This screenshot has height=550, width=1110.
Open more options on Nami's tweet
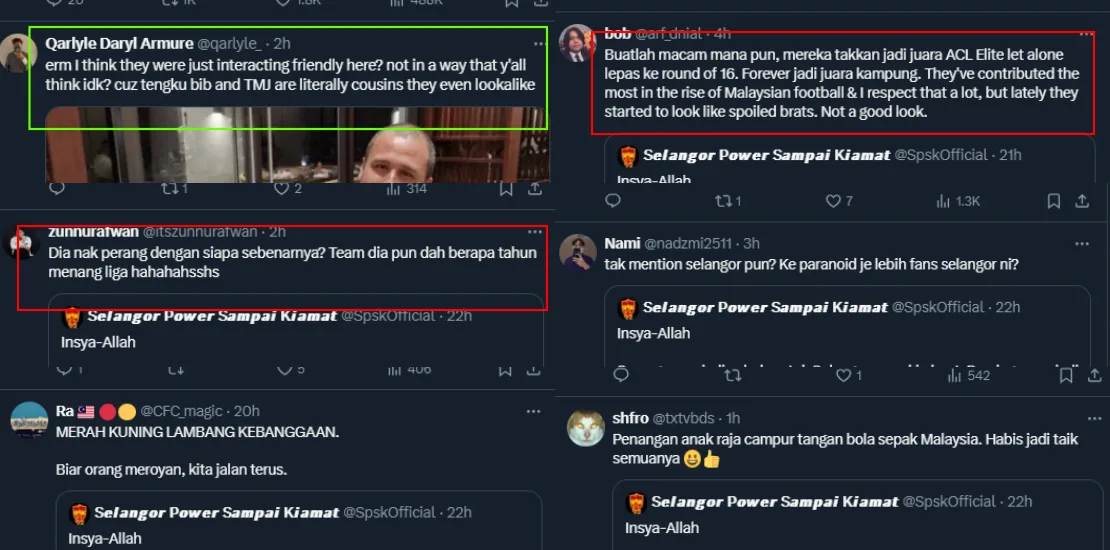(1081, 243)
